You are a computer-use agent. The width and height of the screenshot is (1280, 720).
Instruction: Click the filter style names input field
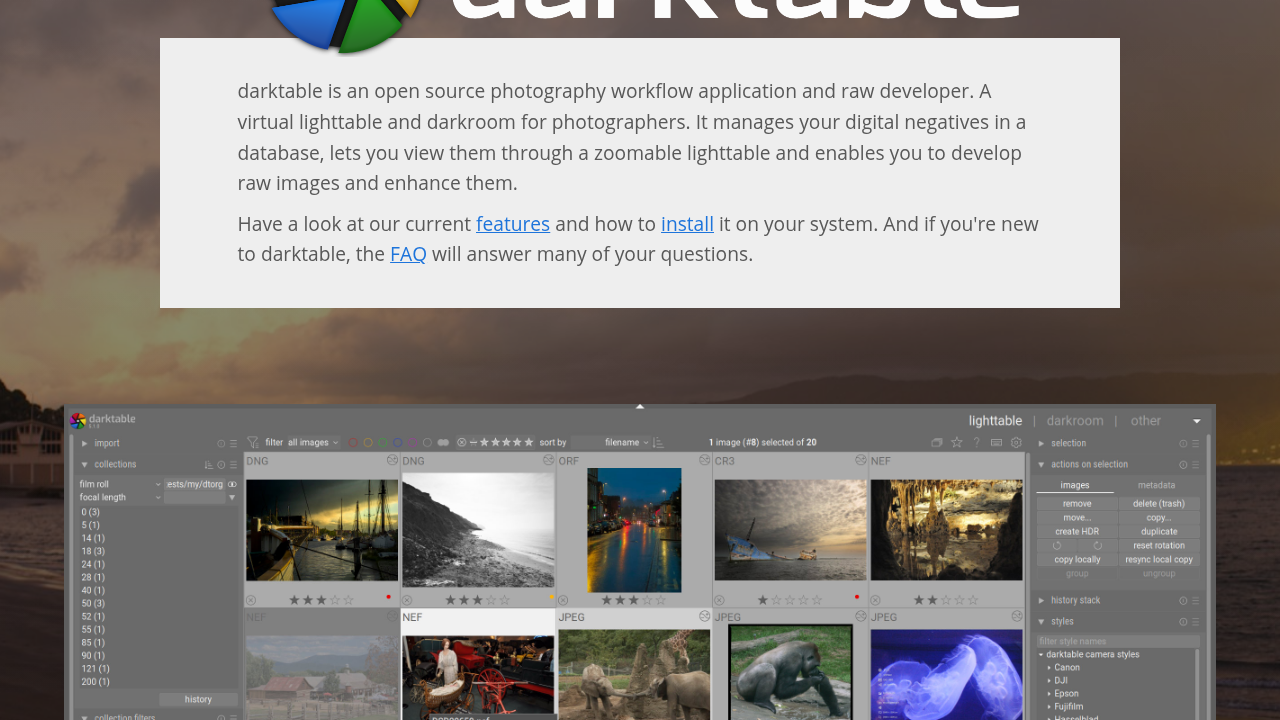tap(1118, 641)
